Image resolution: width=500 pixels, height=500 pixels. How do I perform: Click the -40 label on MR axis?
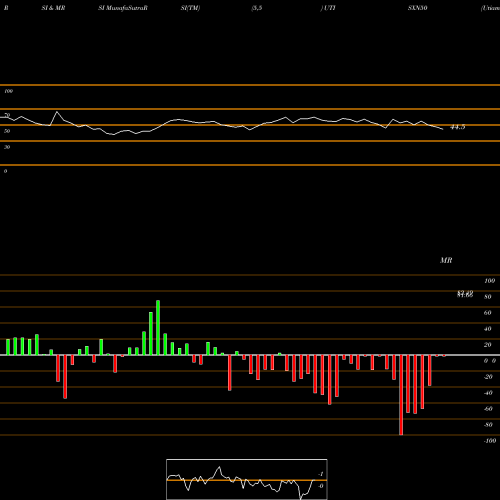click(488, 393)
